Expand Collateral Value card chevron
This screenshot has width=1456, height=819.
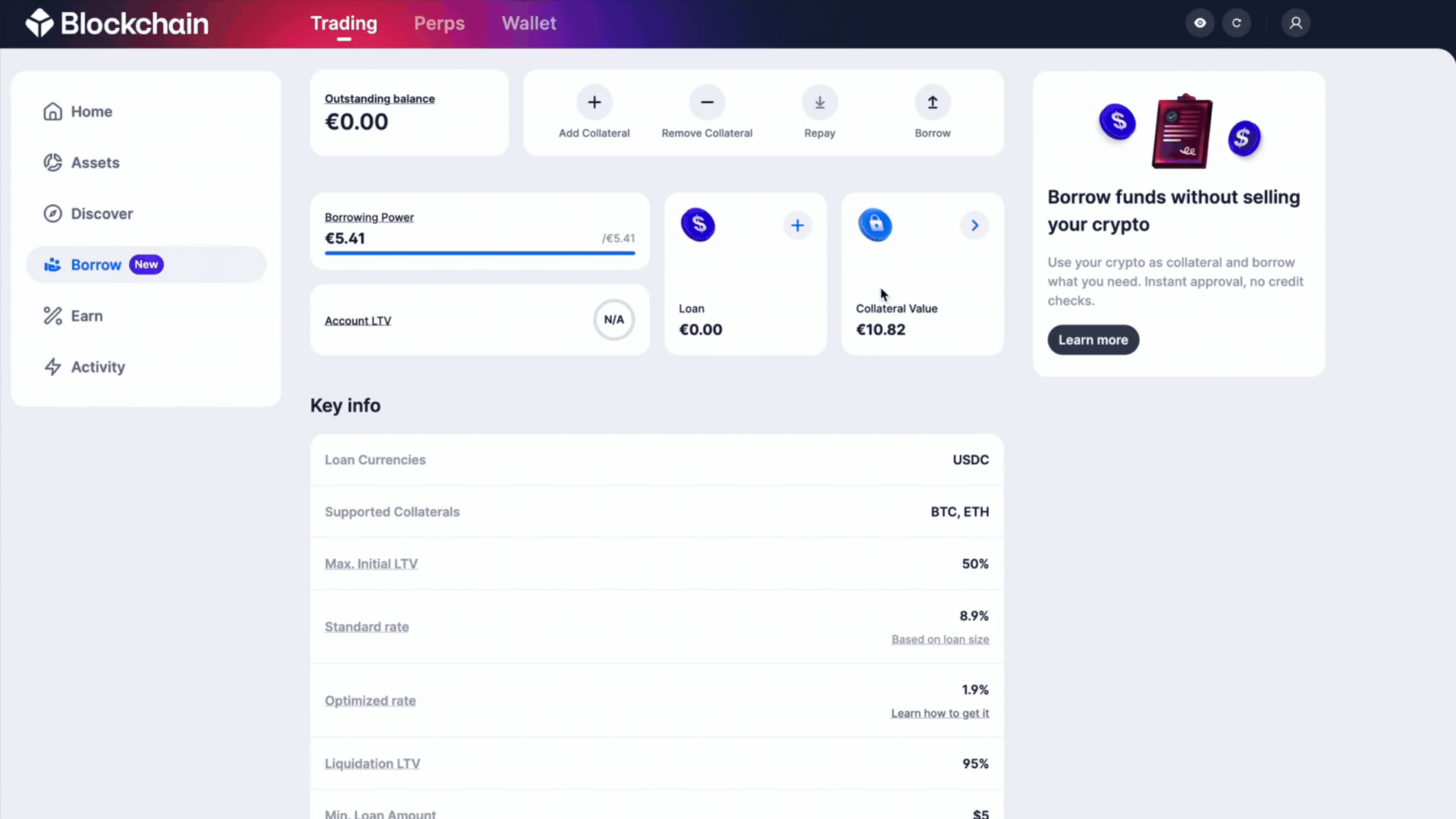click(x=974, y=225)
